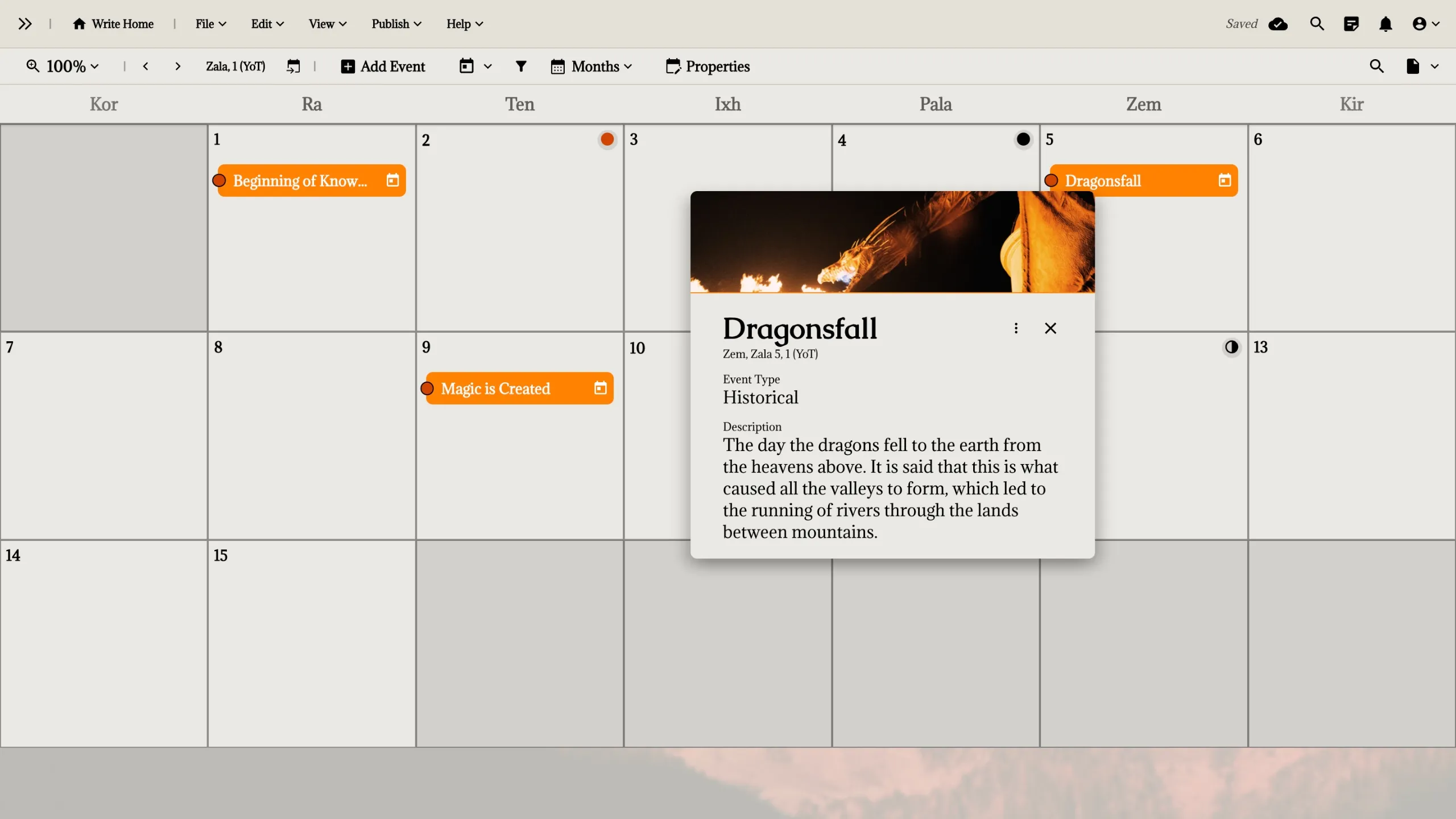Click the search icon in calendar toolbar

[x=1376, y=67]
